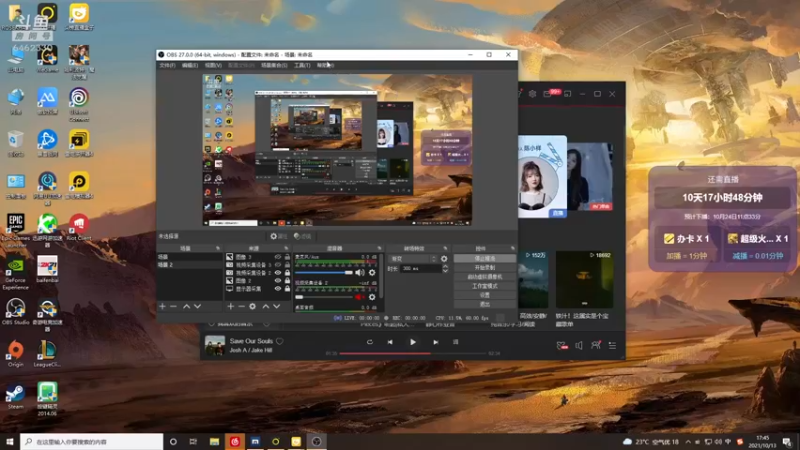Open source properties gear in sources toolbar
Viewport: 800px width, 450px height.
click(253, 306)
